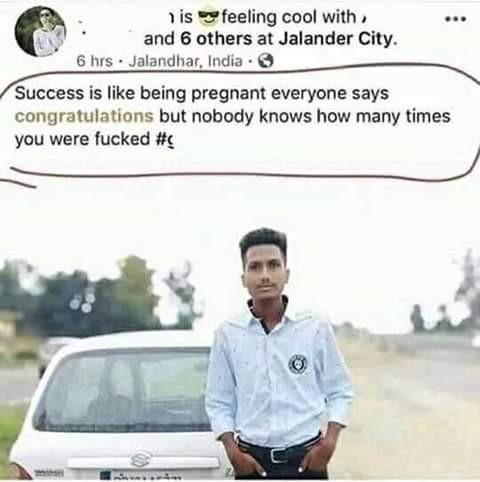This screenshot has width=480, height=482.
Task: Click the "feeling cool with" activity text
Action: 289,17
